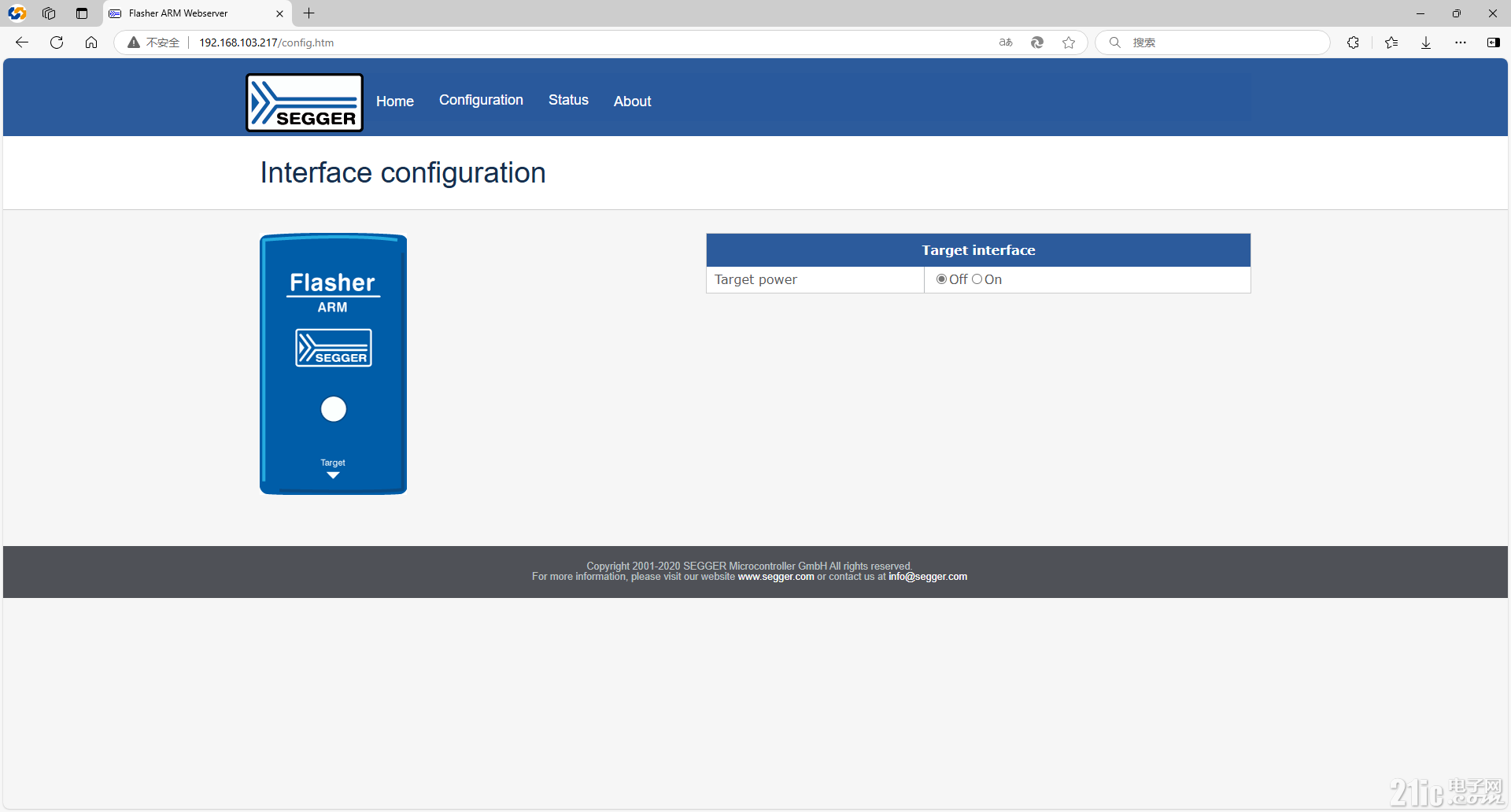
Task: Go to browser home page
Action: [91, 42]
